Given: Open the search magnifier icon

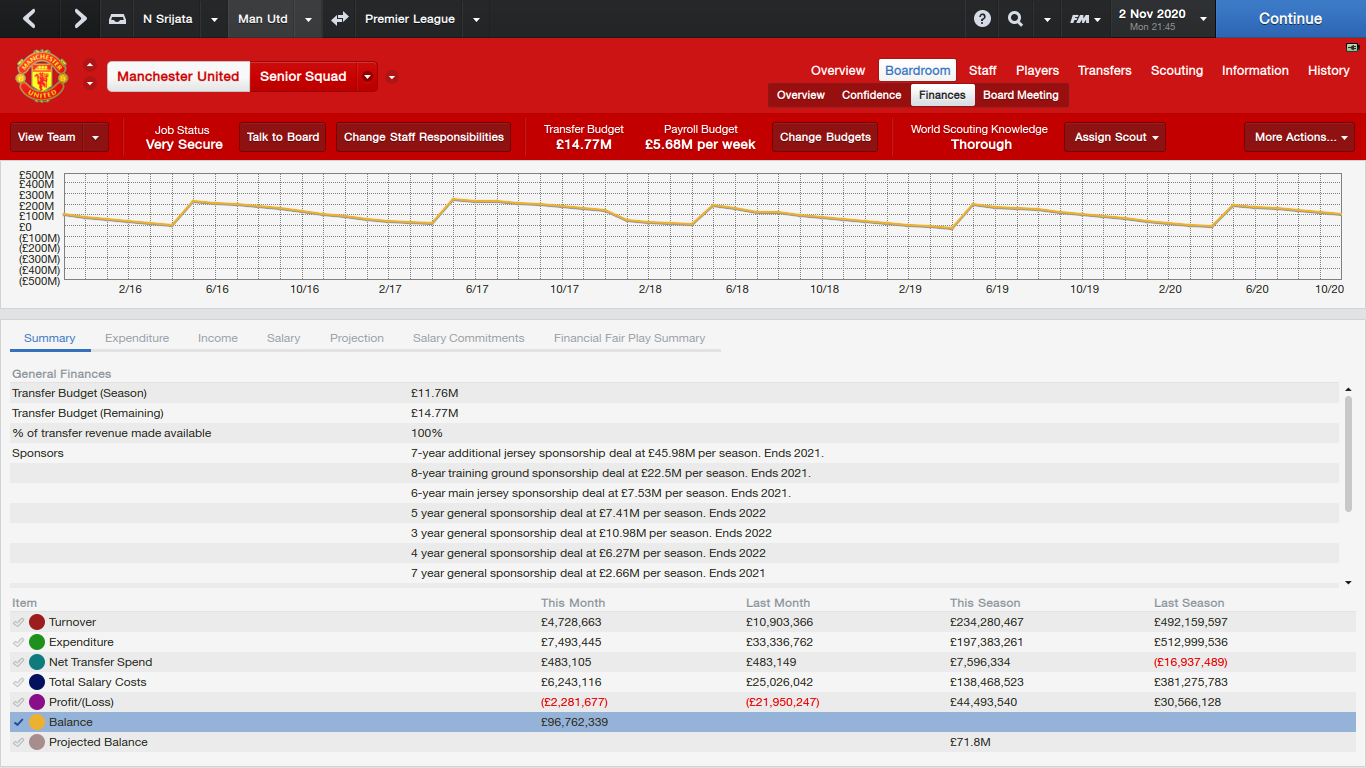Looking at the screenshot, I should pos(1015,19).
